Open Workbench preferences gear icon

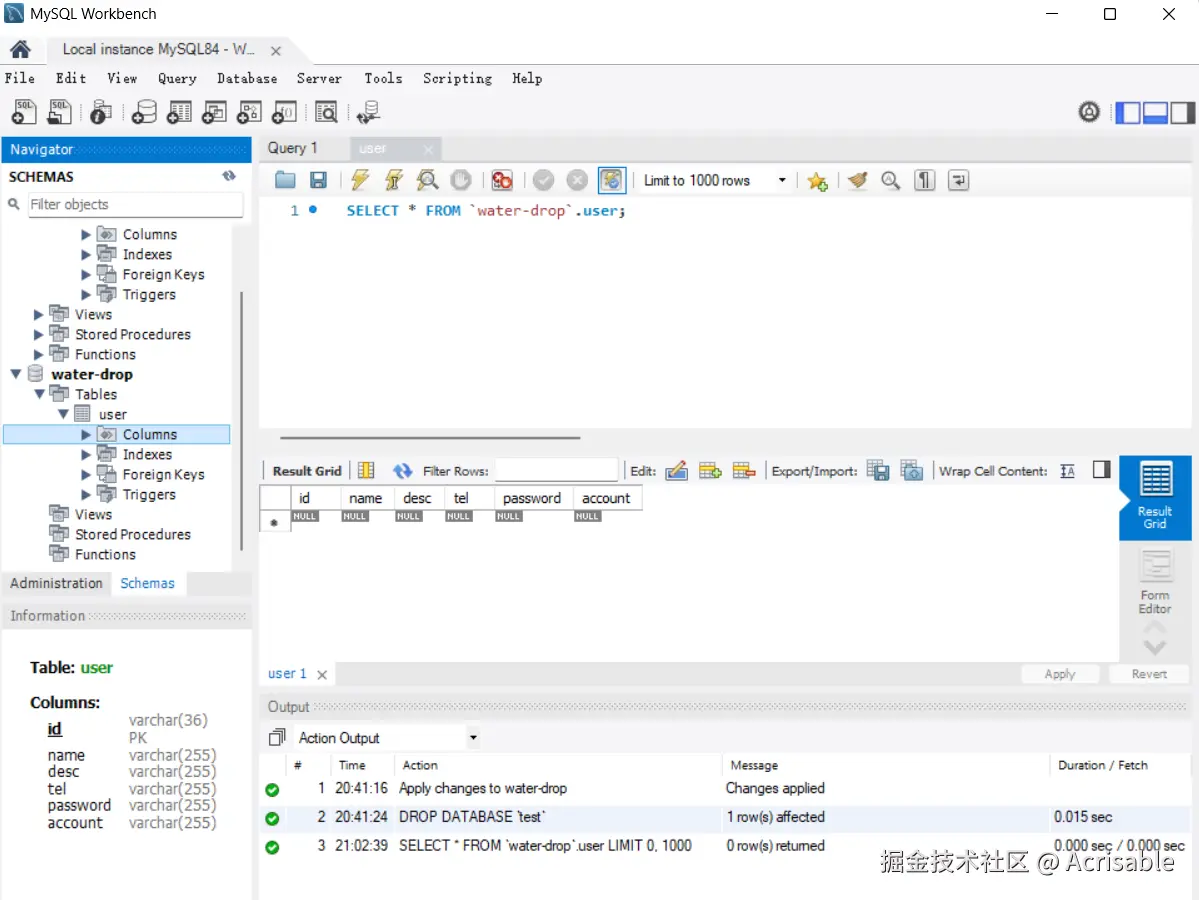tap(1089, 112)
